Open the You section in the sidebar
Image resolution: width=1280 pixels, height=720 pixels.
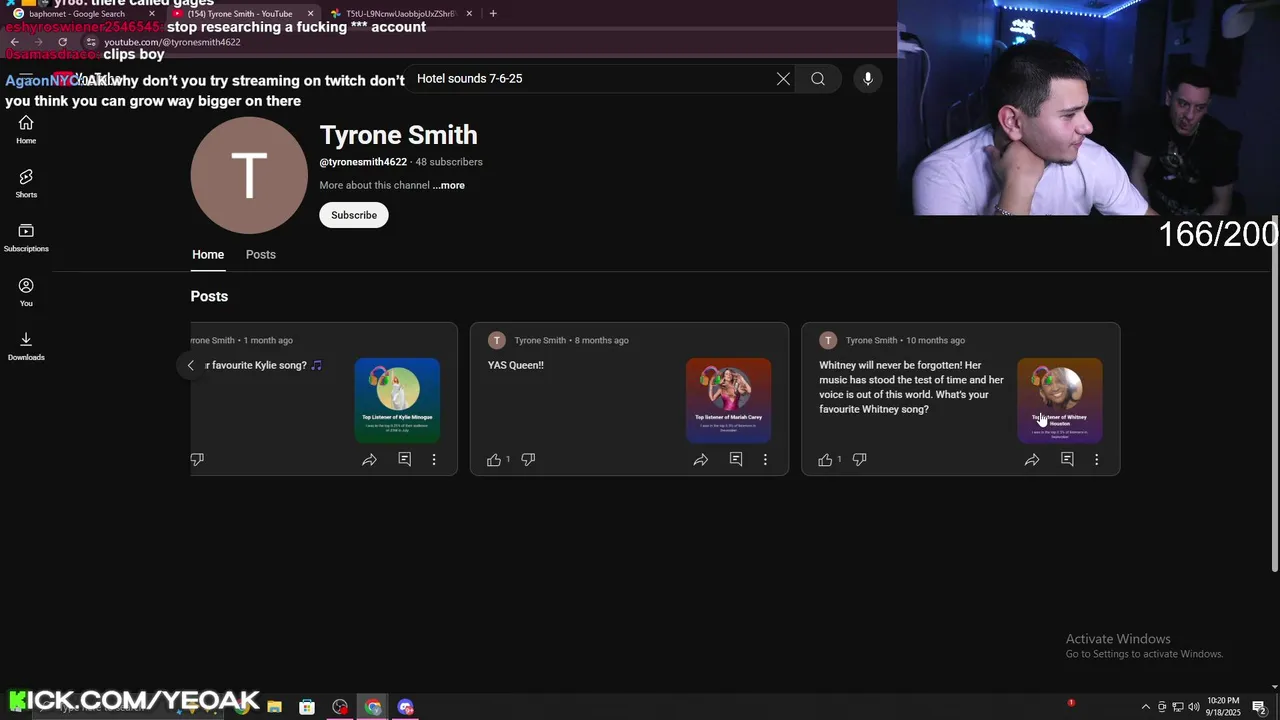tap(26, 292)
